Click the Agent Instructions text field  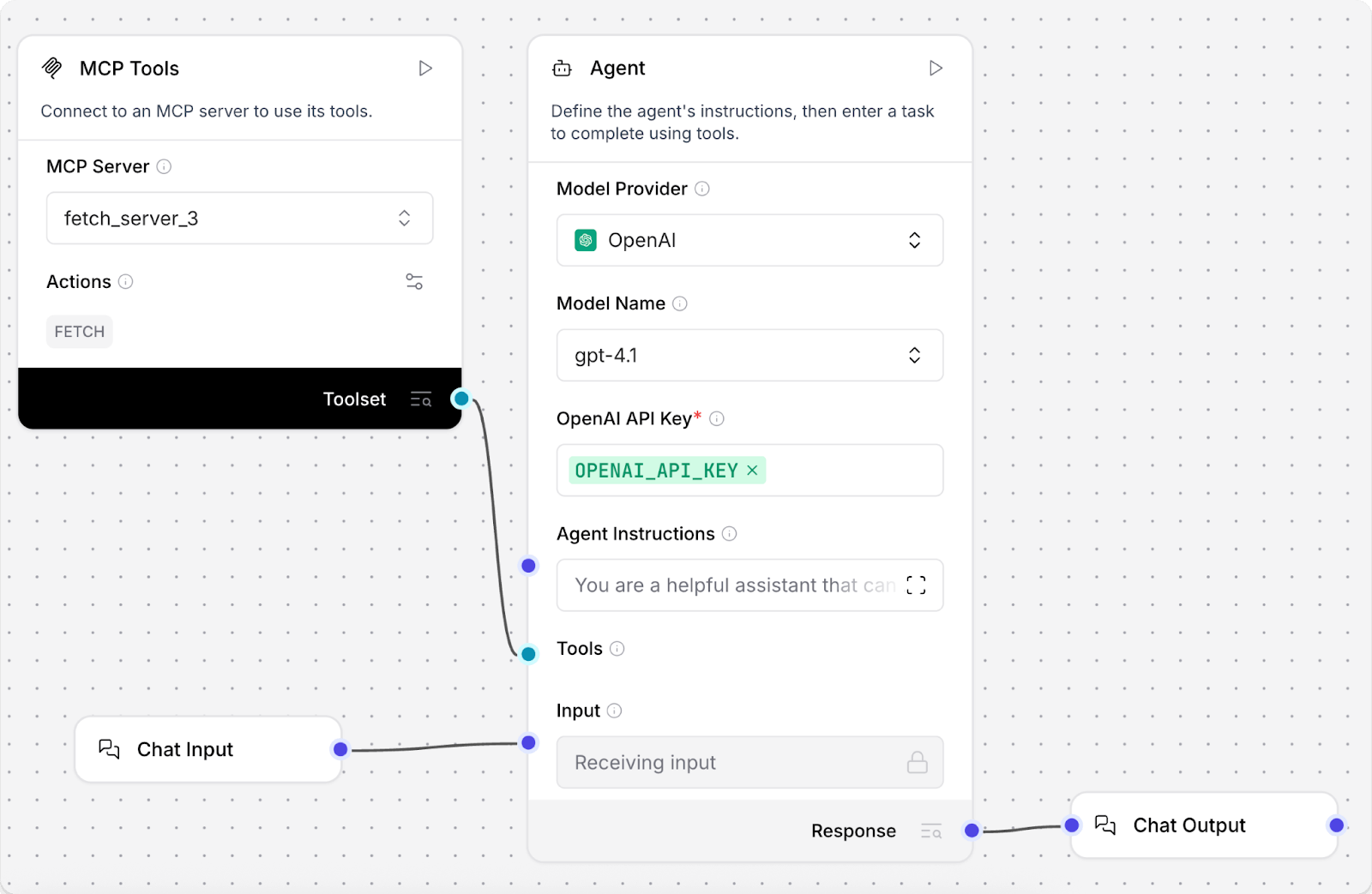pos(733,585)
